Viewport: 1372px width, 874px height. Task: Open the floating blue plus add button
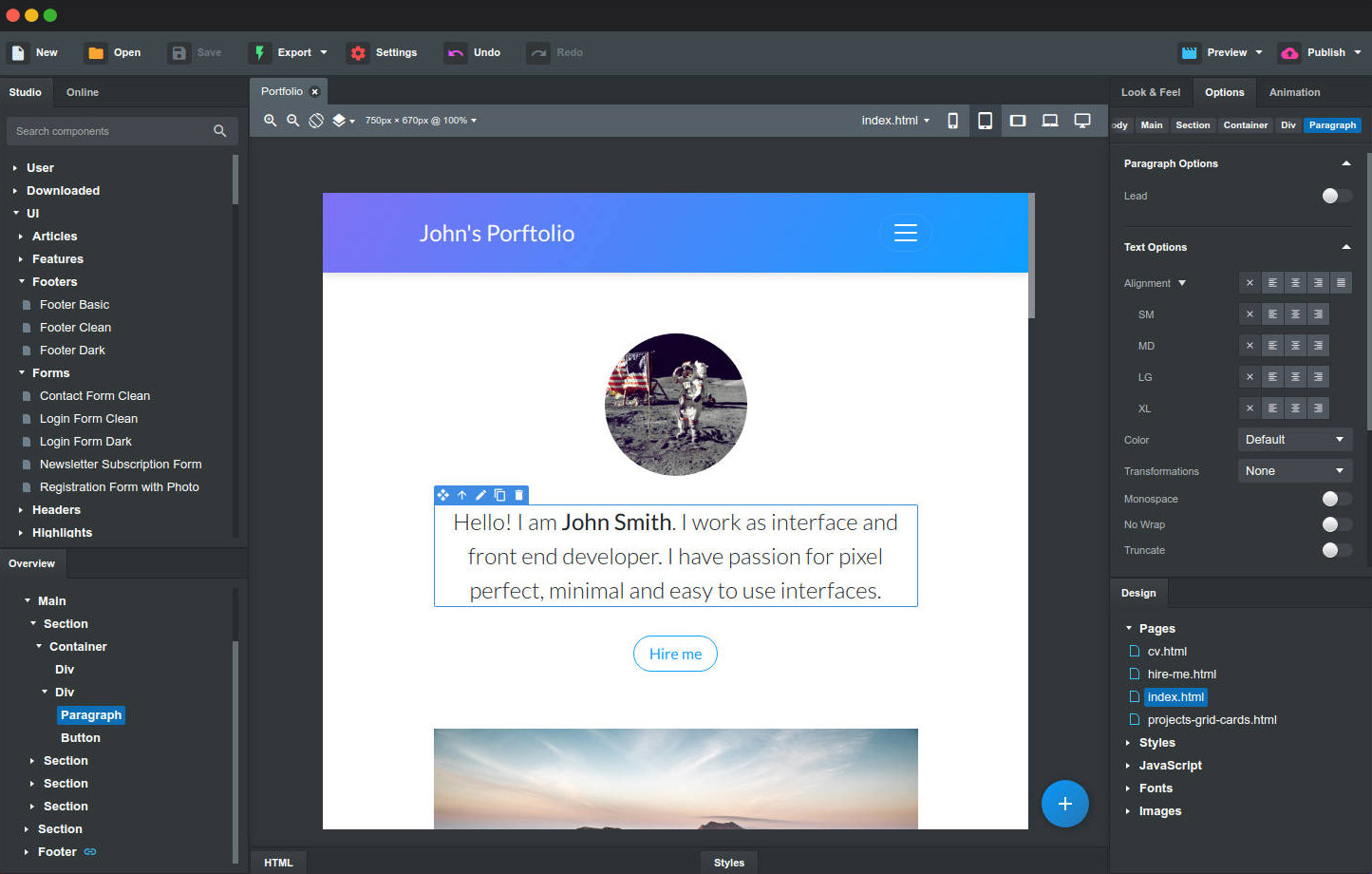[x=1064, y=804]
